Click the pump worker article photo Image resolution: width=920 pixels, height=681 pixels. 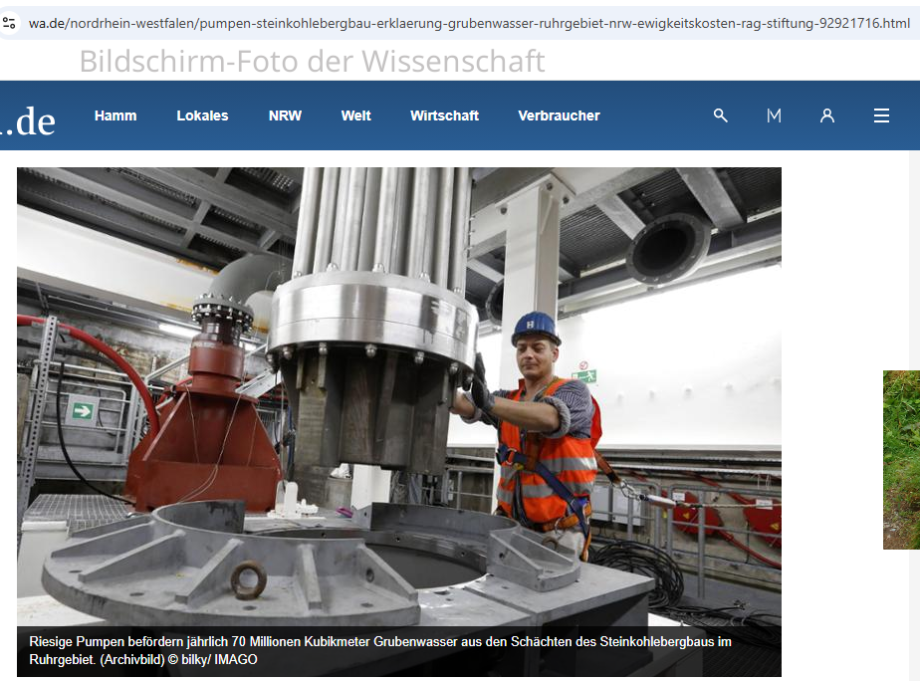point(399,400)
